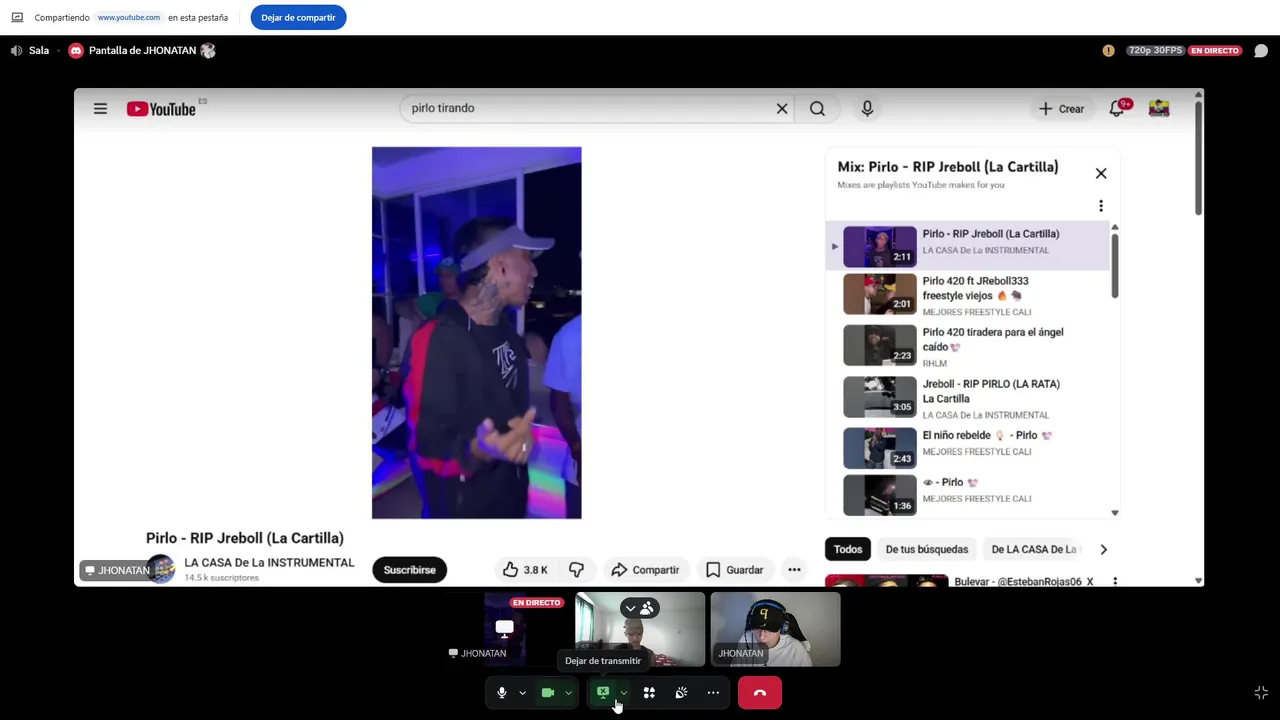Play the 1:36 Pirlo video by MEJORES FREESTYLE CALI
Viewport: 1280px width, 720px height.
(968, 494)
